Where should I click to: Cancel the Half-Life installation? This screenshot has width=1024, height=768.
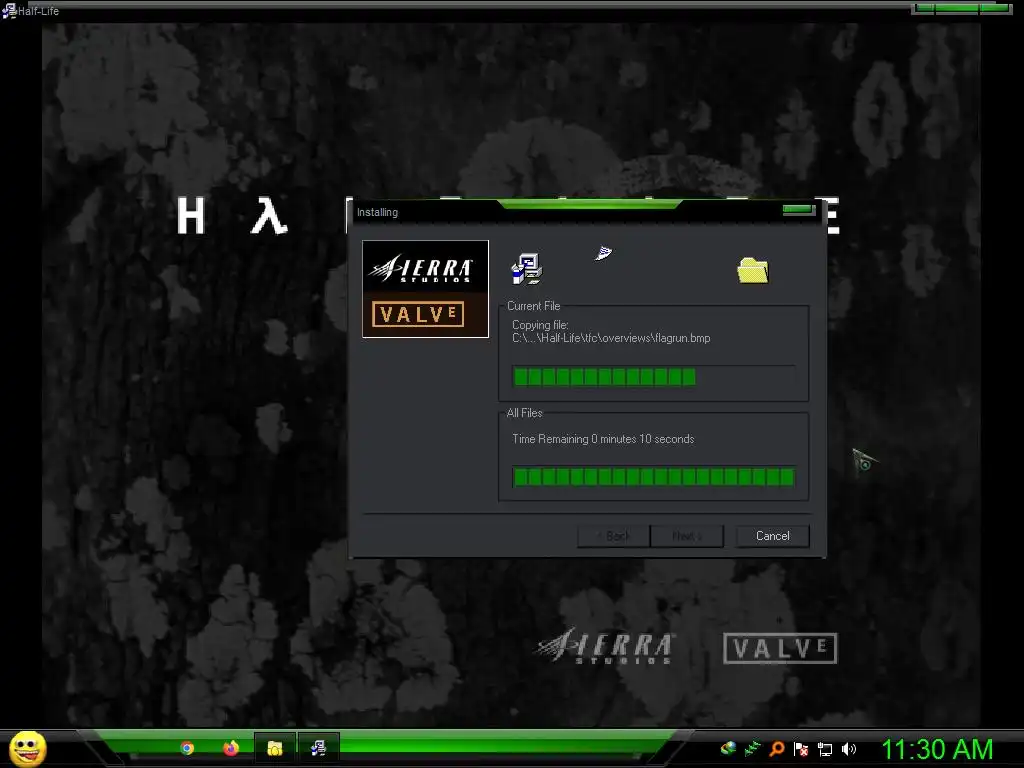[x=773, y=536]
